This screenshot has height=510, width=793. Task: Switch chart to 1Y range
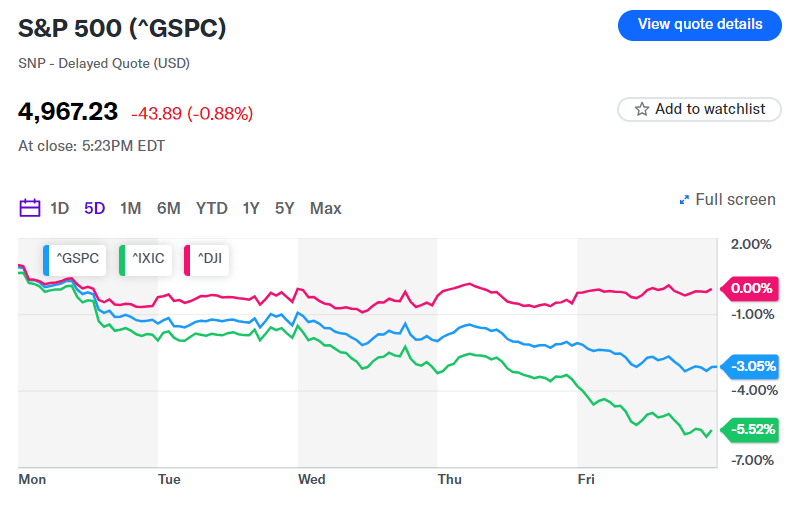[x=251, y=208]
